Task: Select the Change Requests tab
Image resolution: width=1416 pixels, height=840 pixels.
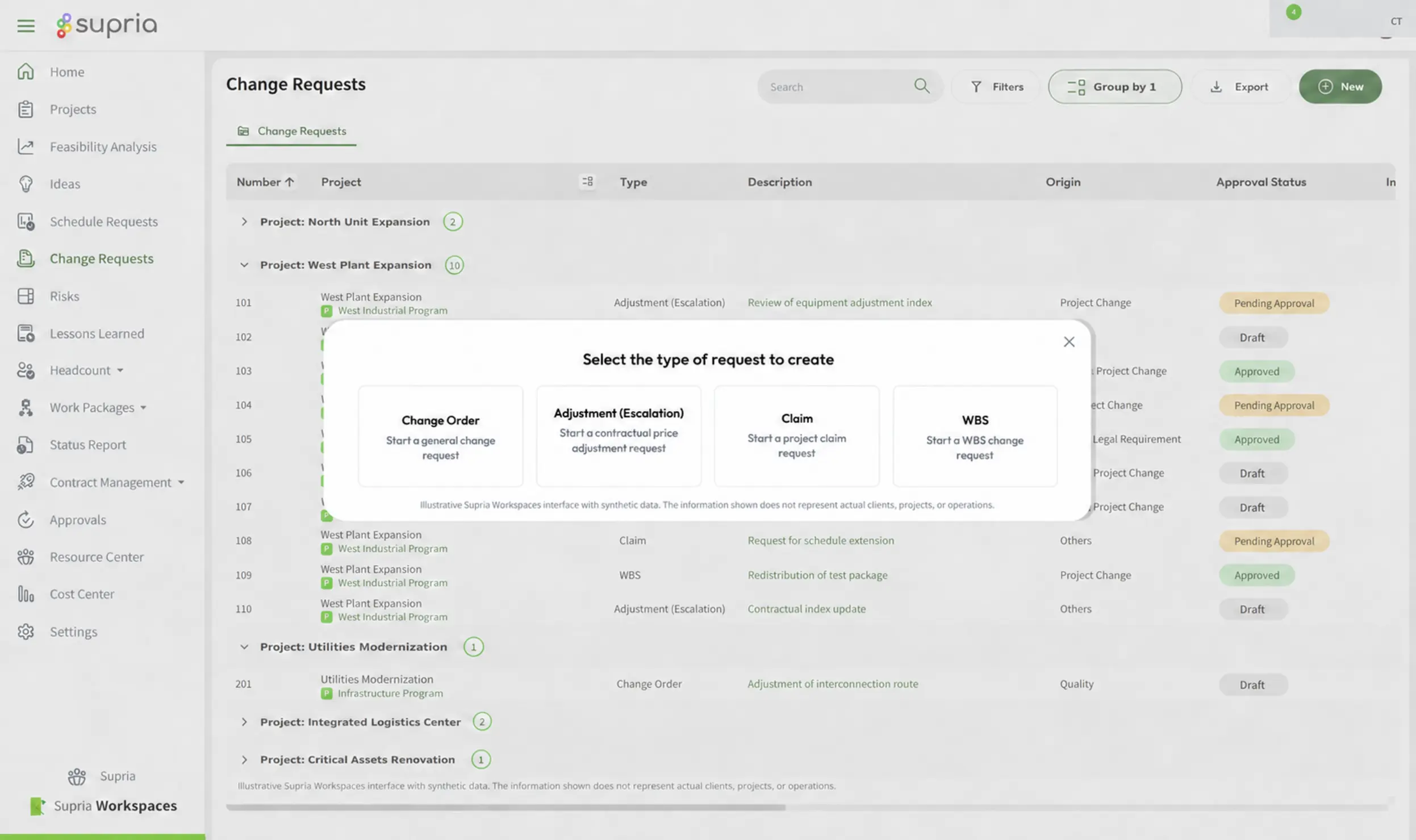Action: [291, 131]
